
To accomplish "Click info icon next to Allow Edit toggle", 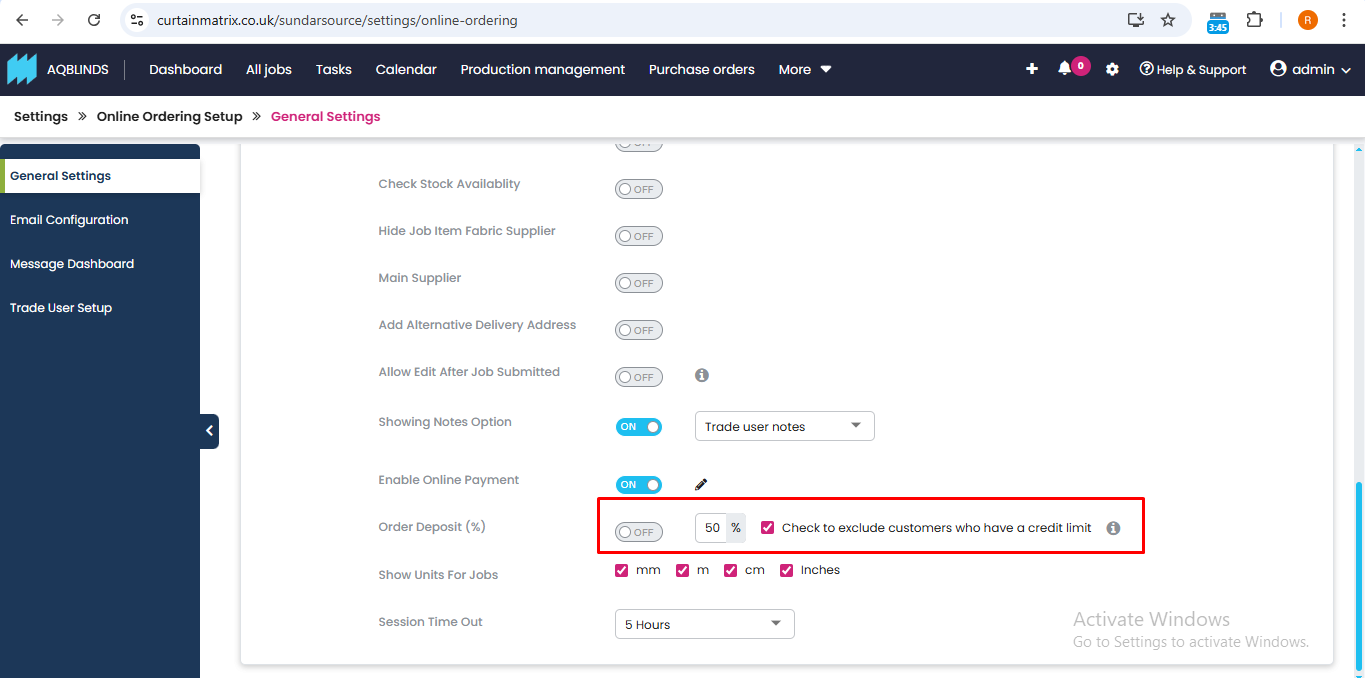I will coord(702,375).
